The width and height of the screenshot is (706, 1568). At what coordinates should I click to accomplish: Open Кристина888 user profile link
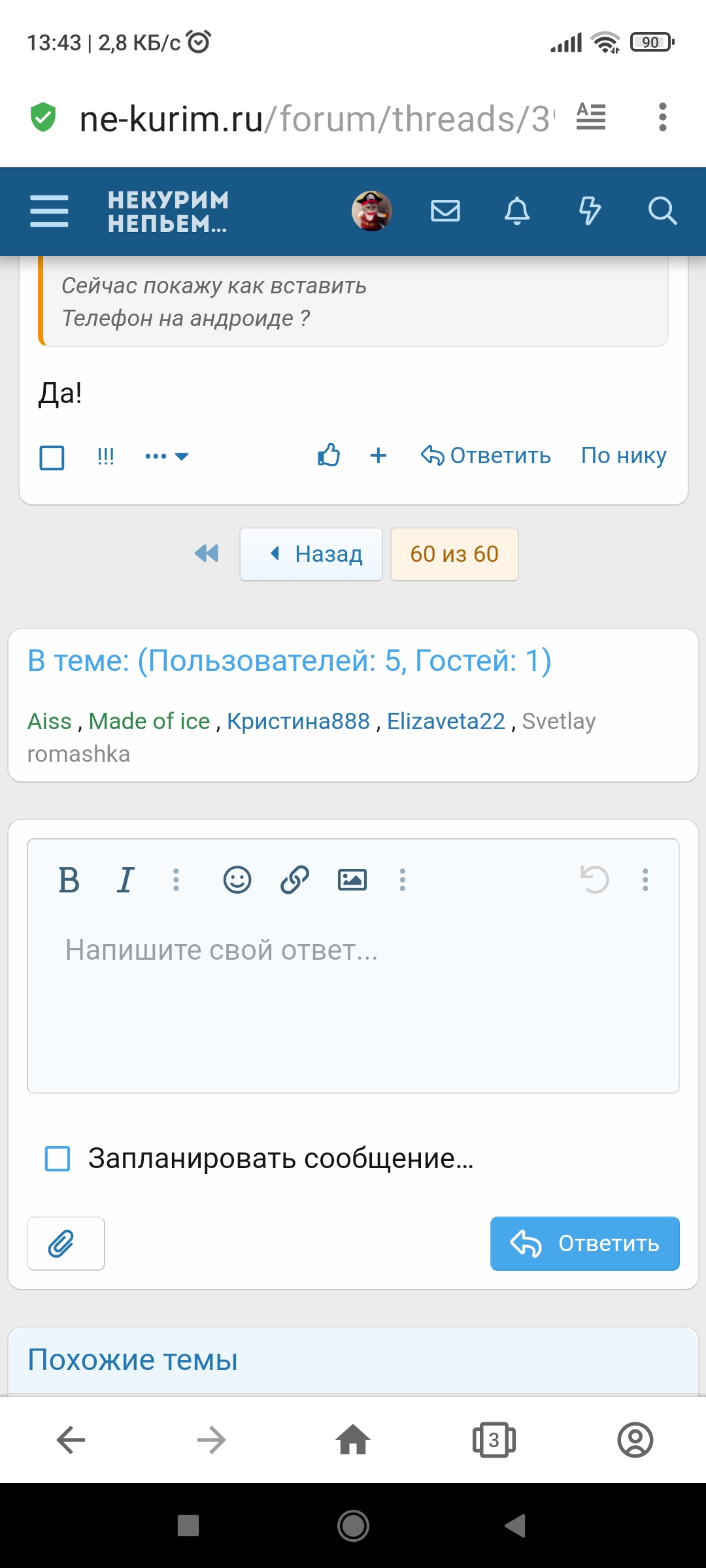pos(298,721)
